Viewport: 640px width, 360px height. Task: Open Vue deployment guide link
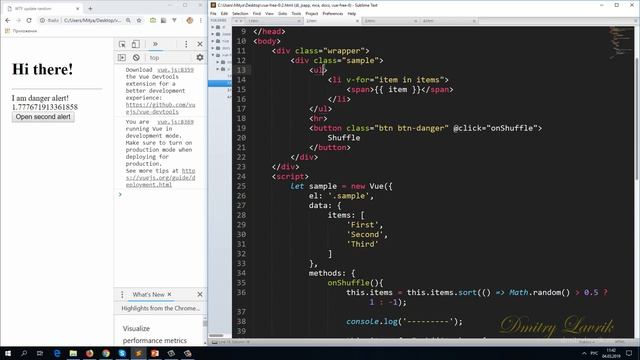160,178
